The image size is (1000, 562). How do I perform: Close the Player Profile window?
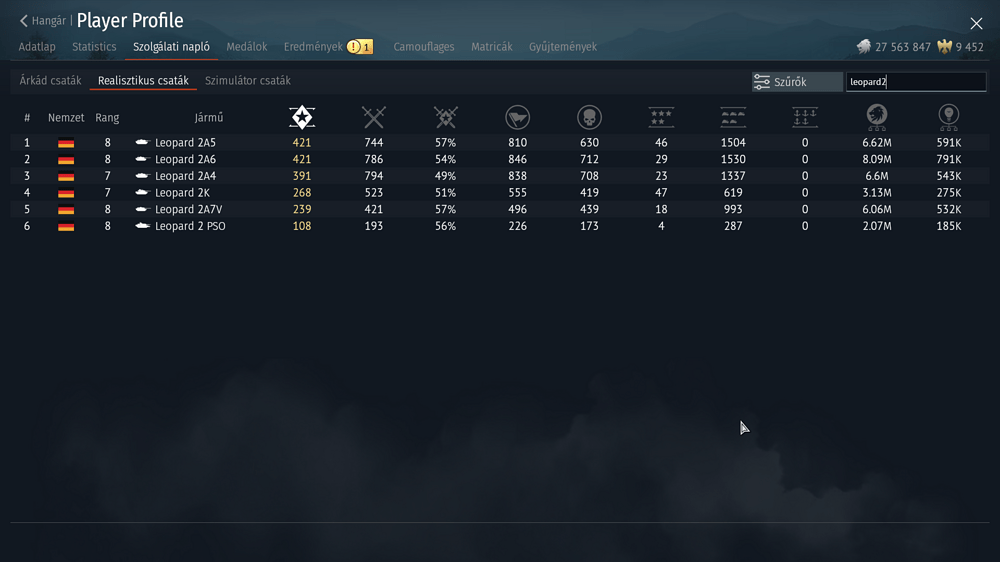976,24
